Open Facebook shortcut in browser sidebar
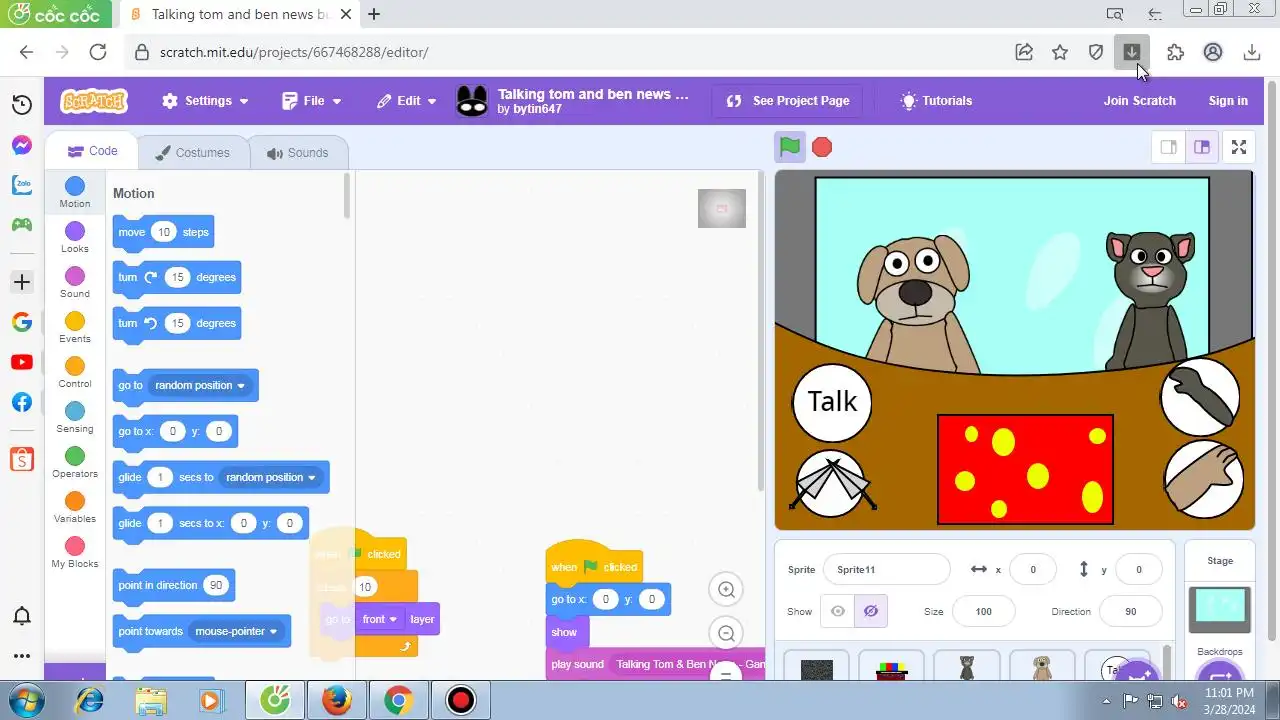The height and width of the screenshot is (720, 1280). [22, 402]
